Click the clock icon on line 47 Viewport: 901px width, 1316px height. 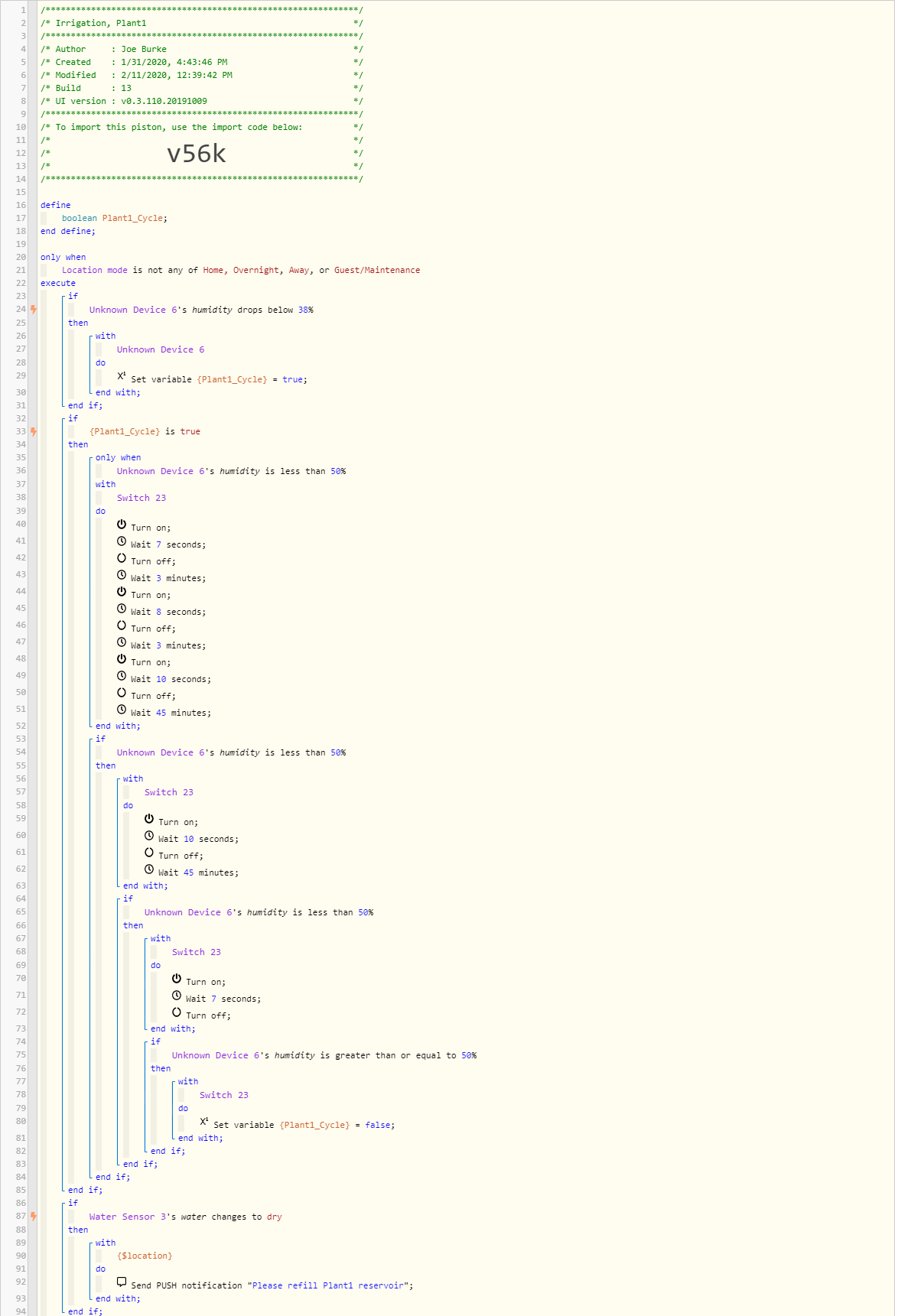tap(122, 642)
